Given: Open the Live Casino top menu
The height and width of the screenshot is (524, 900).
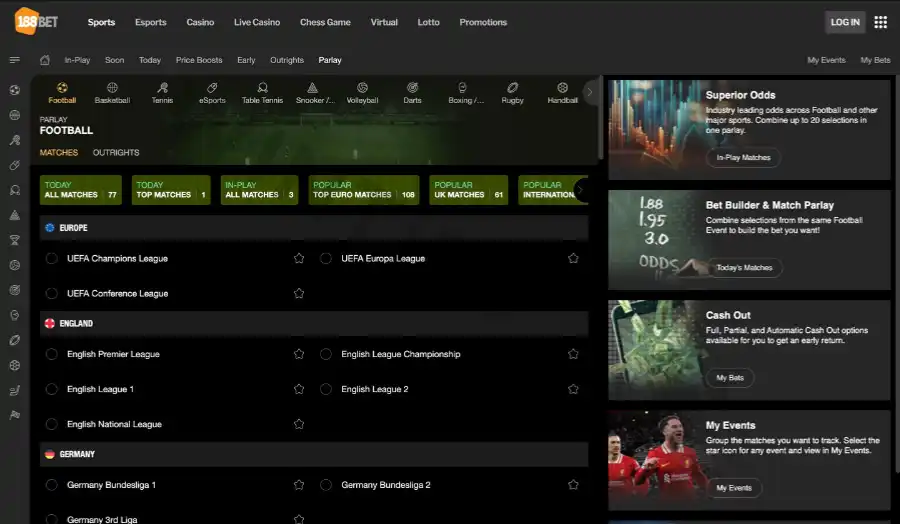Looking at the screenshot, I should [x=257, y=22].
